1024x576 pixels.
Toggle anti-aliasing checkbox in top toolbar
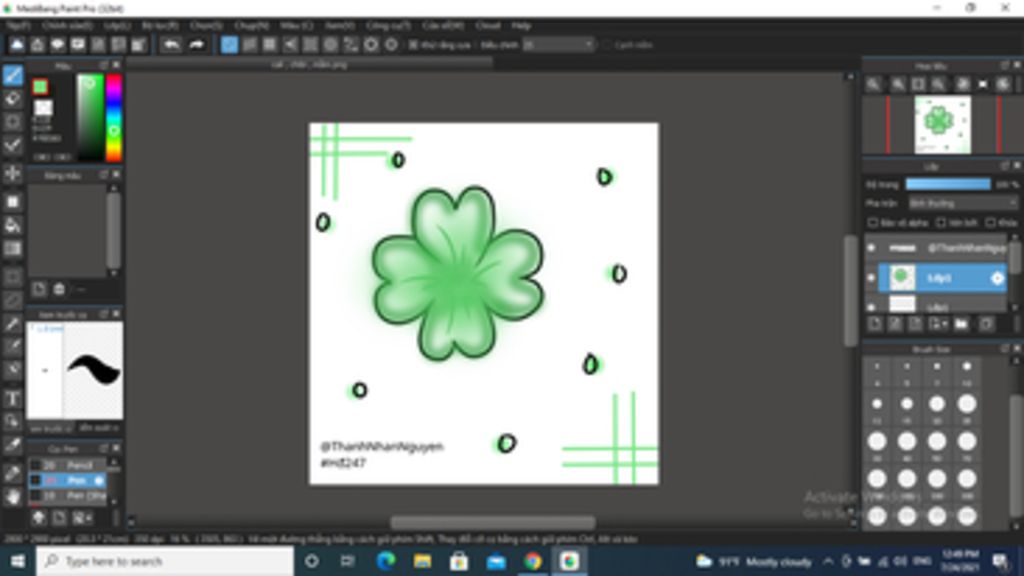pyautogui.click(x=413, y=45)
